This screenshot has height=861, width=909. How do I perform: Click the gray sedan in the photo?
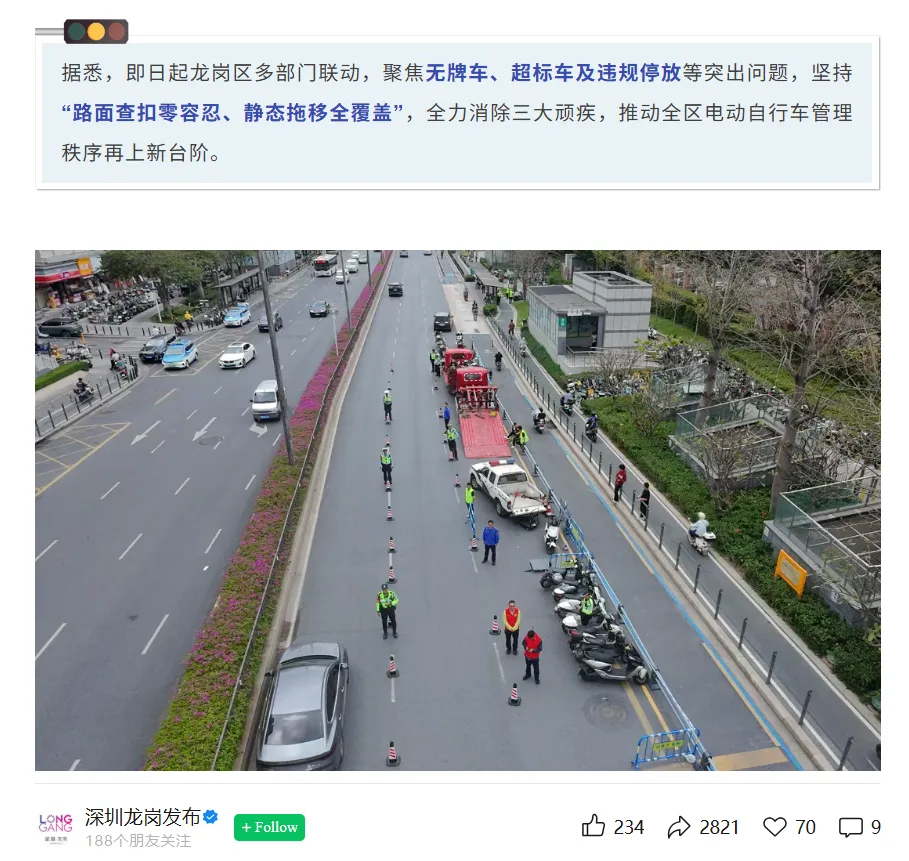(303, 706)
